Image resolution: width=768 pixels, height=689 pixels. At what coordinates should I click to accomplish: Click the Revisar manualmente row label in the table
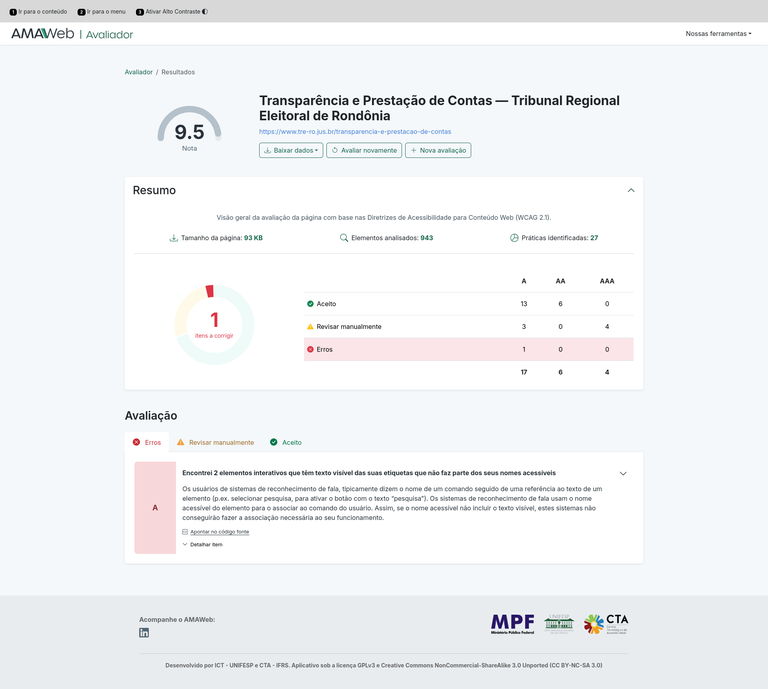(x=349, y=327)
